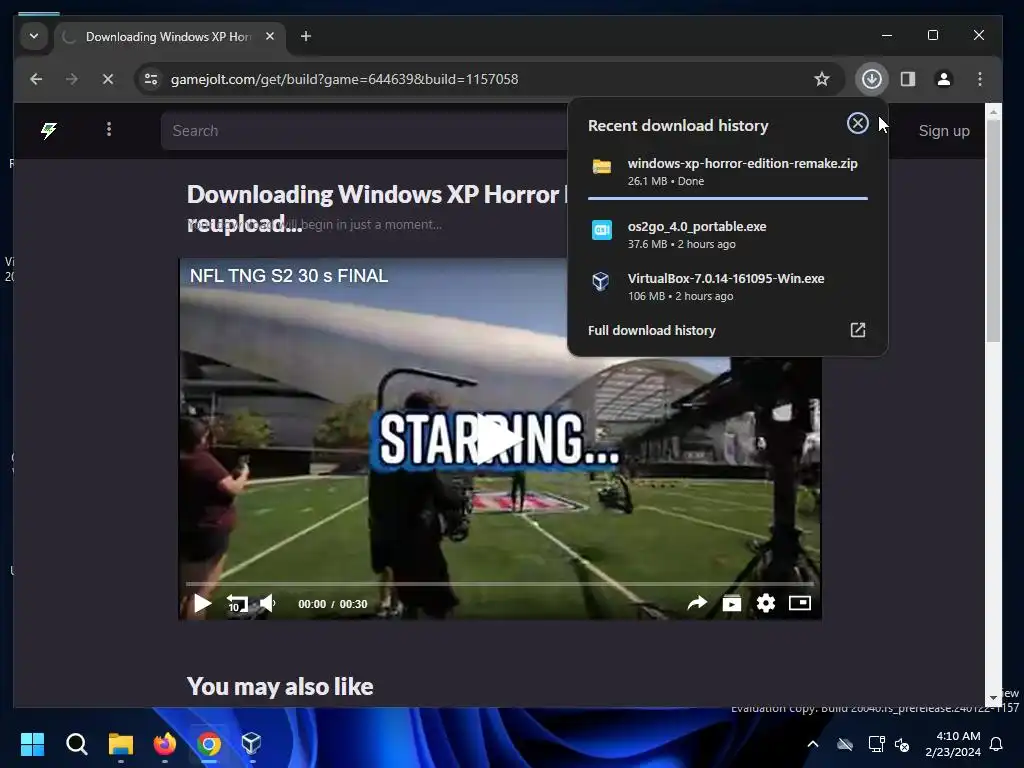
Task: Go back to previous page
Action: pos(36,79)
